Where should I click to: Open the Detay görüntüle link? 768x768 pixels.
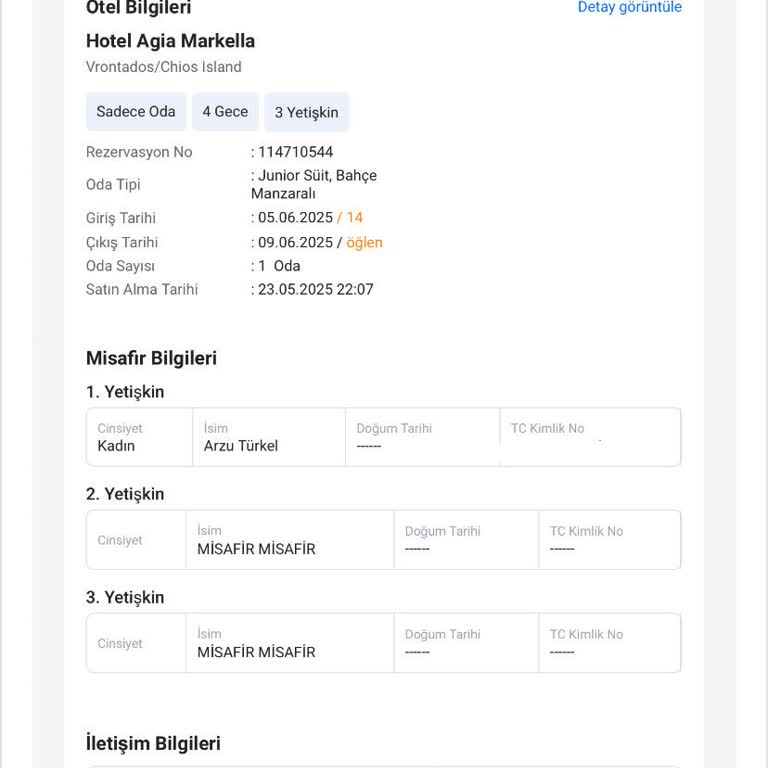[629, 7]
